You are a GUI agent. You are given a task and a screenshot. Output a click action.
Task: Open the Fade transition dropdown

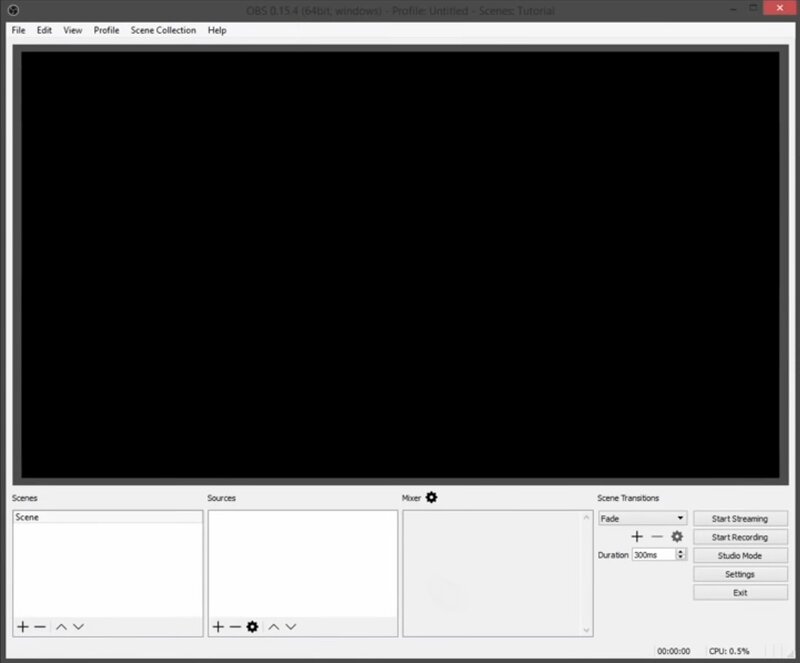click(642, 518)
